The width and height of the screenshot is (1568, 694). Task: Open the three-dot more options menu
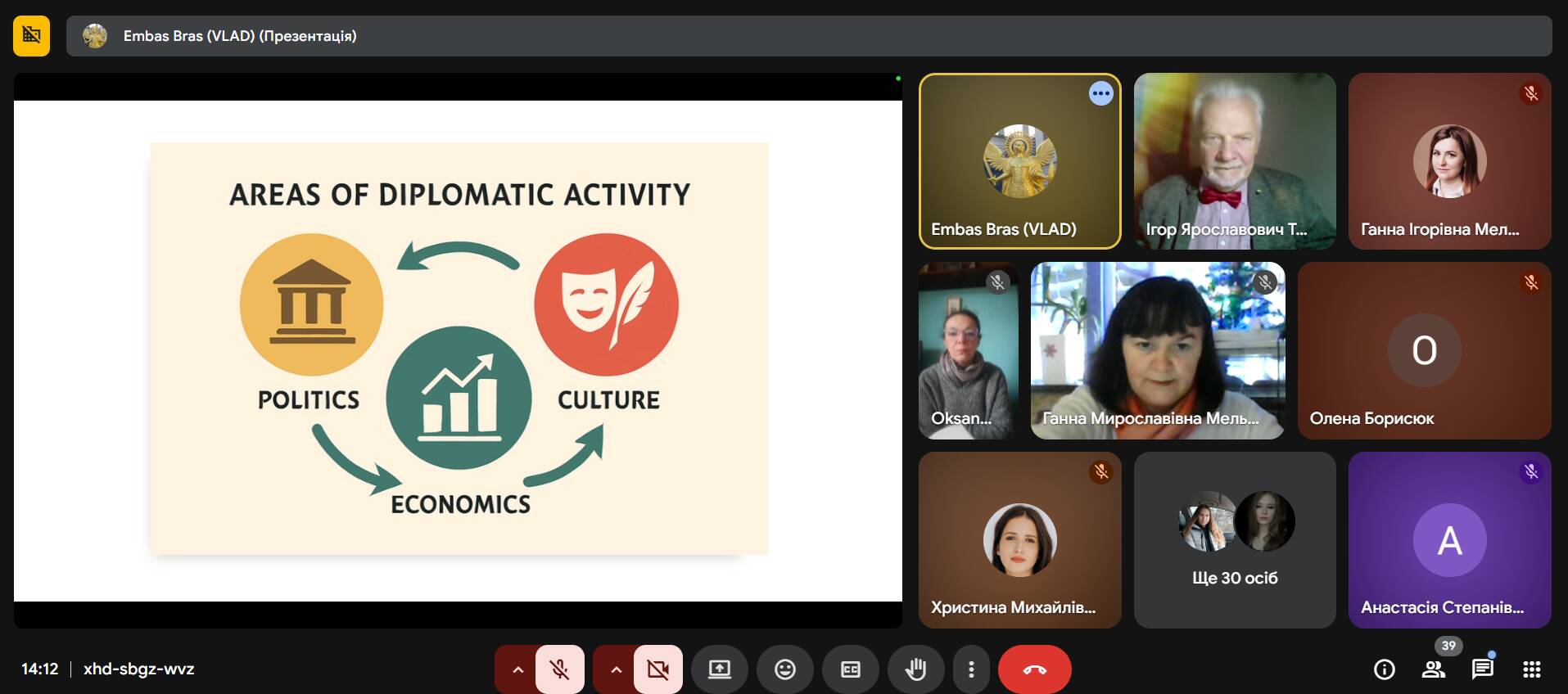(x=971, y=669)
